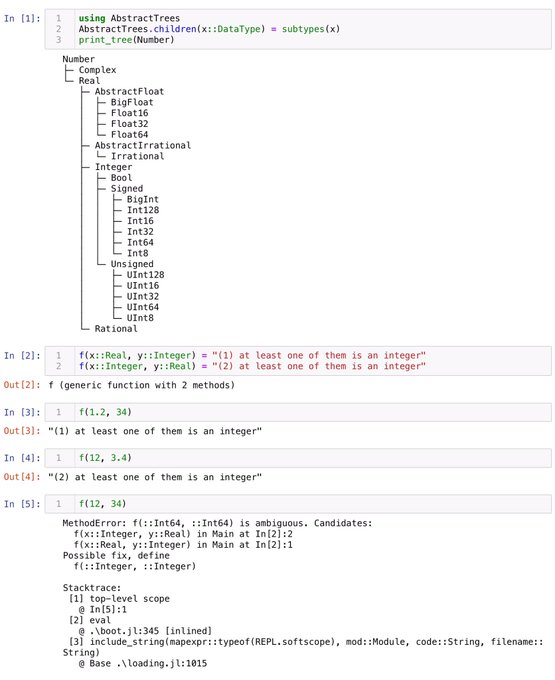Click the In [3] cell prompt label
Screen dimensions: 555x680
coord(22,412)
